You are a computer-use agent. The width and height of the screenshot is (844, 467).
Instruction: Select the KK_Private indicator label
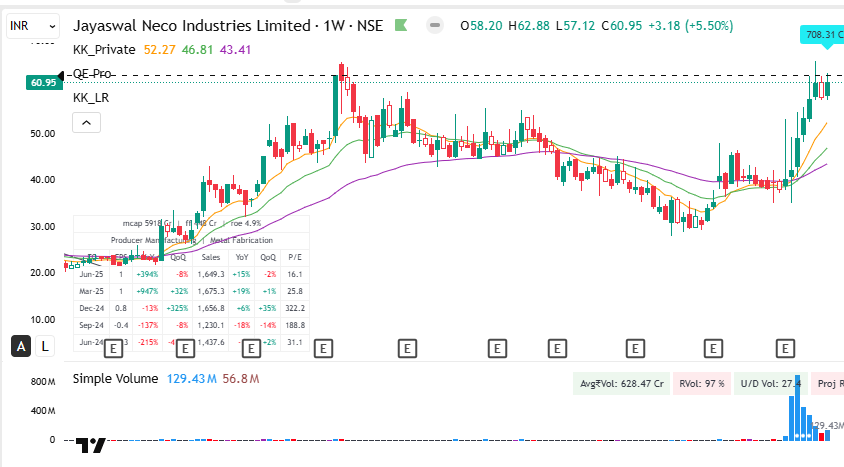[104, 49]
